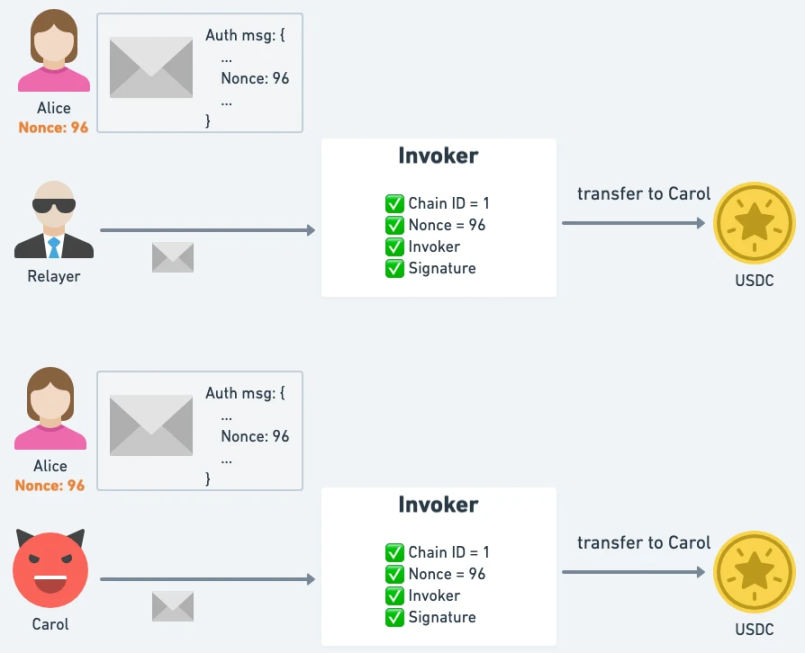This screenshot has height=653, width=805.
Task: Click the Relayer avatar with sunglasses
Action: (54, 221)
